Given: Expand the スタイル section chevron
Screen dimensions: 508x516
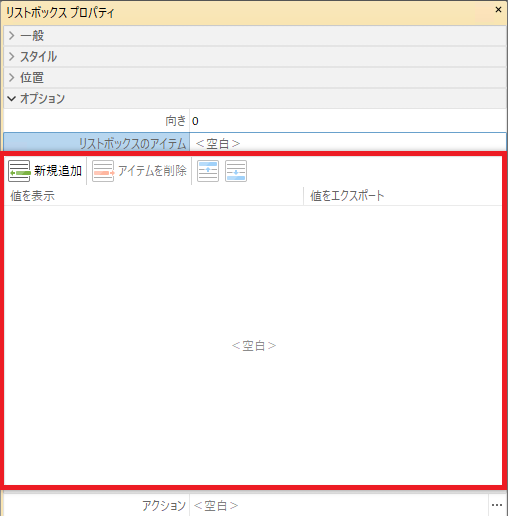Looking at the screenshot, I should tap(12, 56).
